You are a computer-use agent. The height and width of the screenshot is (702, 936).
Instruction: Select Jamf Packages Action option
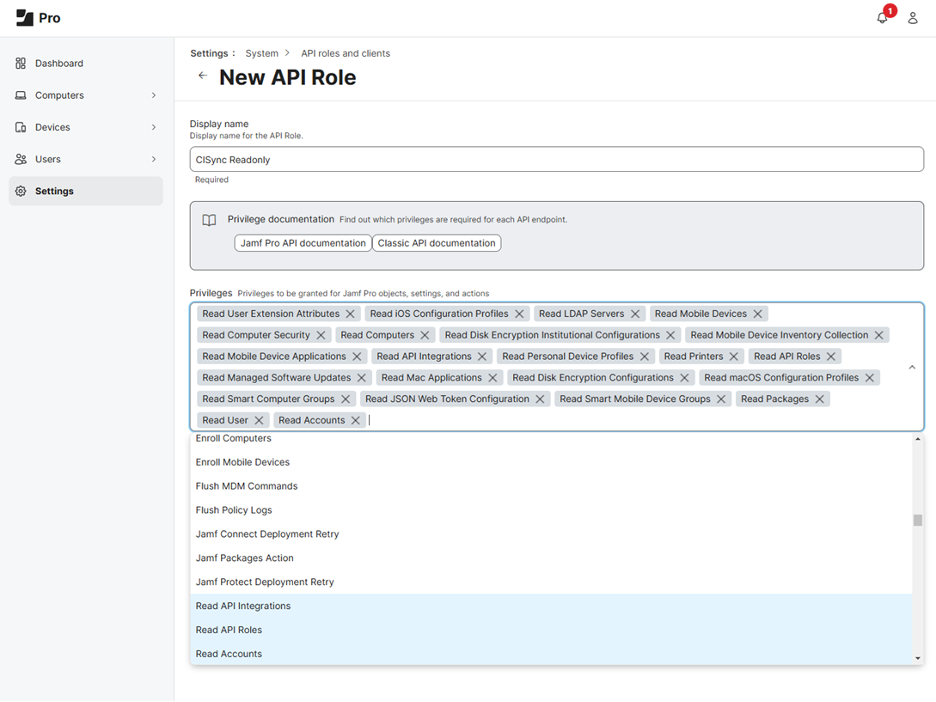(x=551, y=558)
